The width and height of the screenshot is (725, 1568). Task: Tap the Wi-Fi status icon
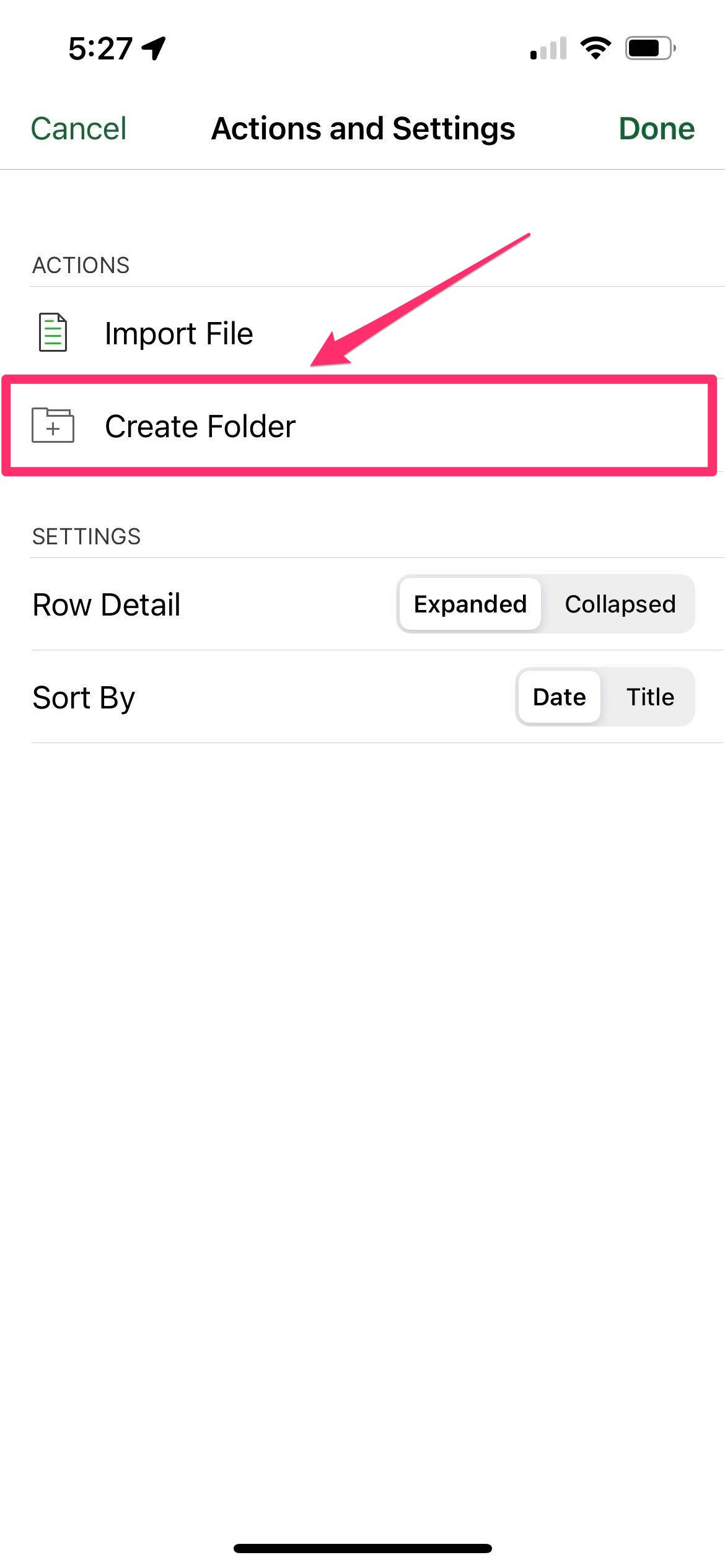595,48
